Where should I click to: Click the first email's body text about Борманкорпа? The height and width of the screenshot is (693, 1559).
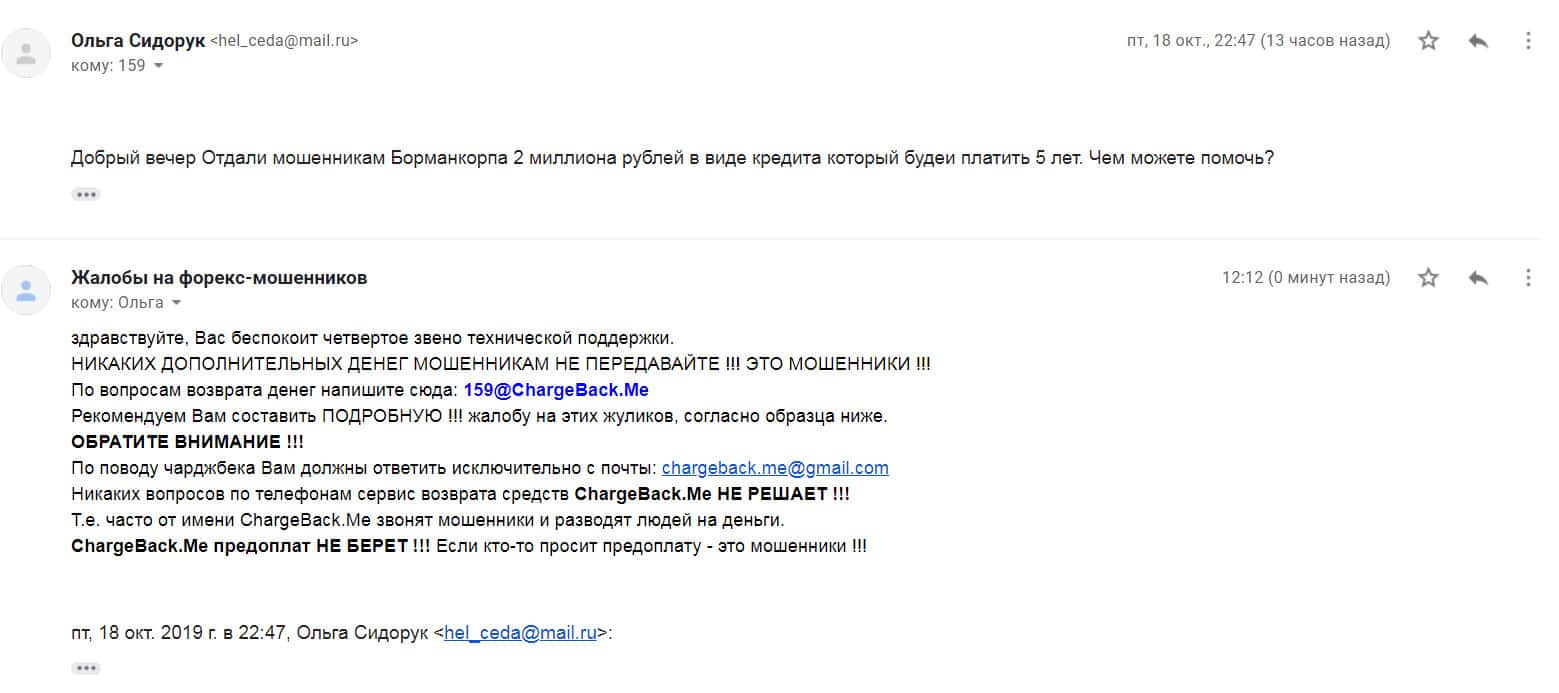[672, 158]
